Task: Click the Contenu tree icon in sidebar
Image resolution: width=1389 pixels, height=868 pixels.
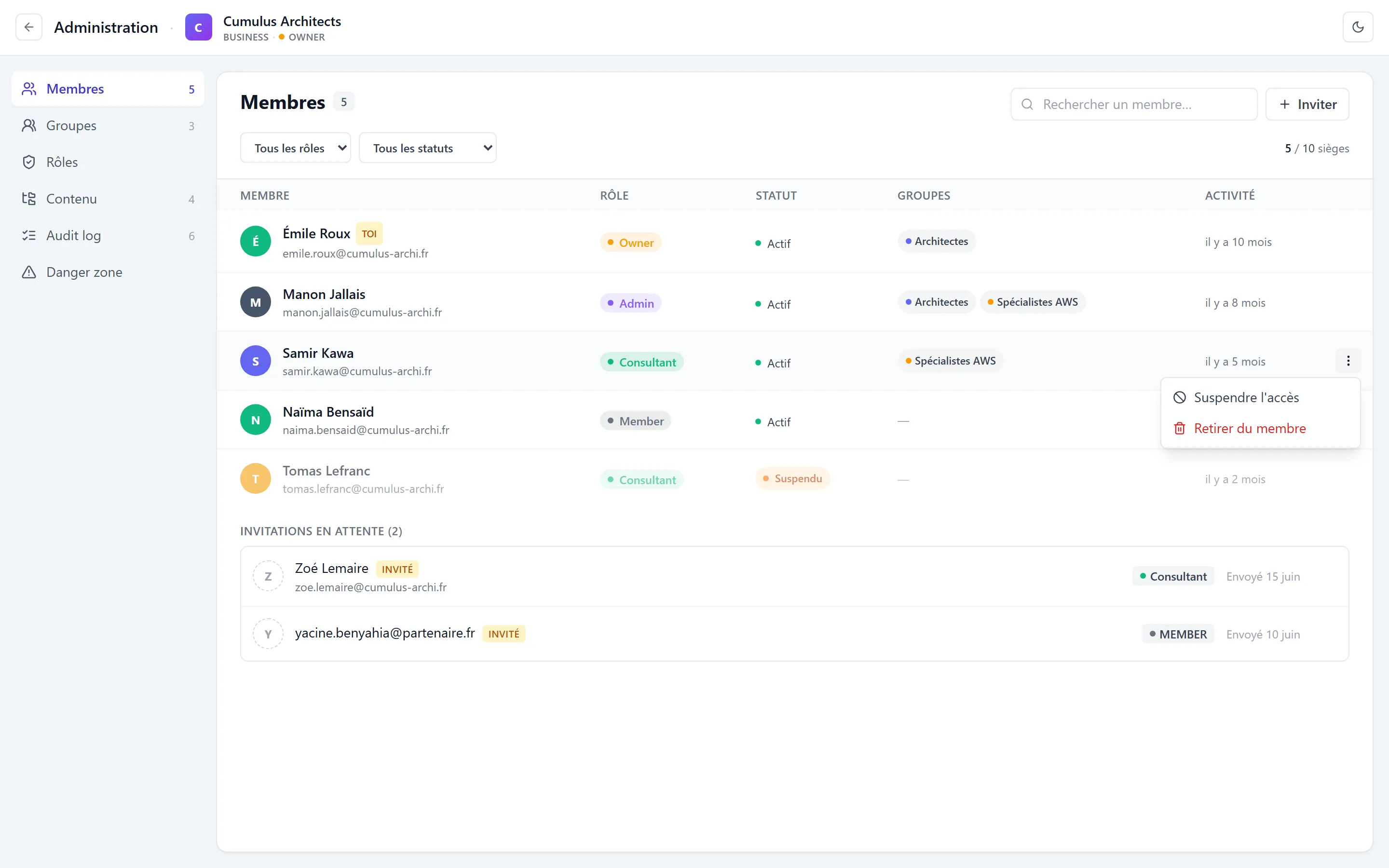Action: click(x=29, y=199)
